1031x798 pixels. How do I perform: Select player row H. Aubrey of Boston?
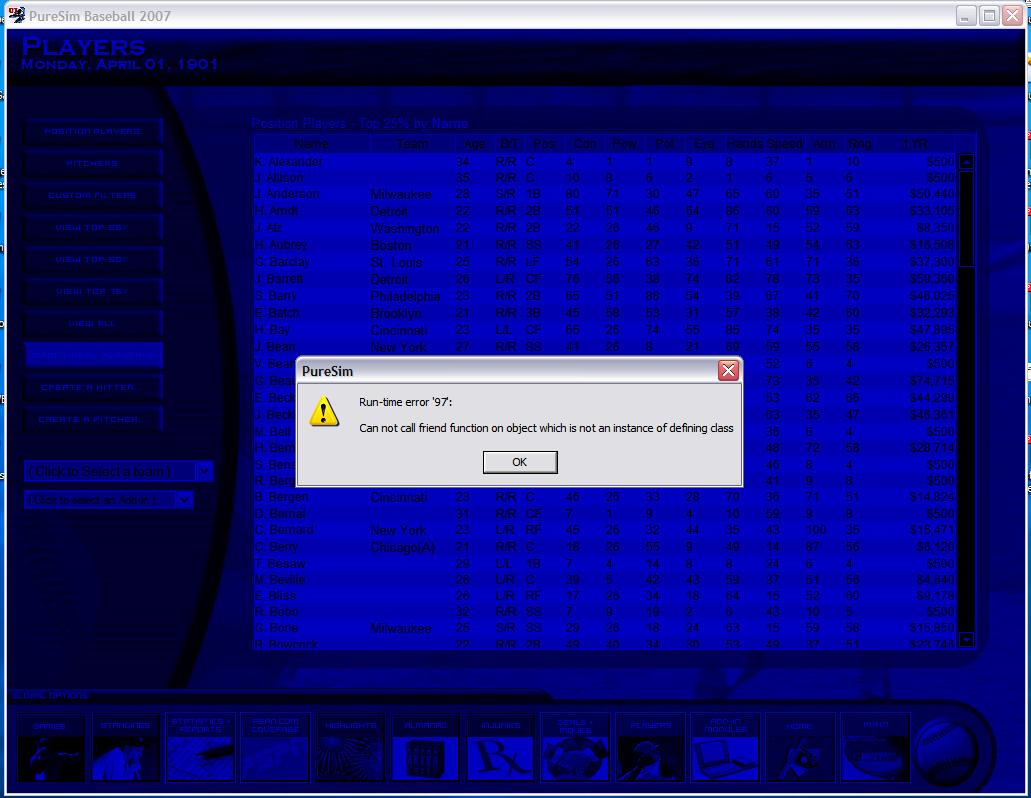click(605, 245)
